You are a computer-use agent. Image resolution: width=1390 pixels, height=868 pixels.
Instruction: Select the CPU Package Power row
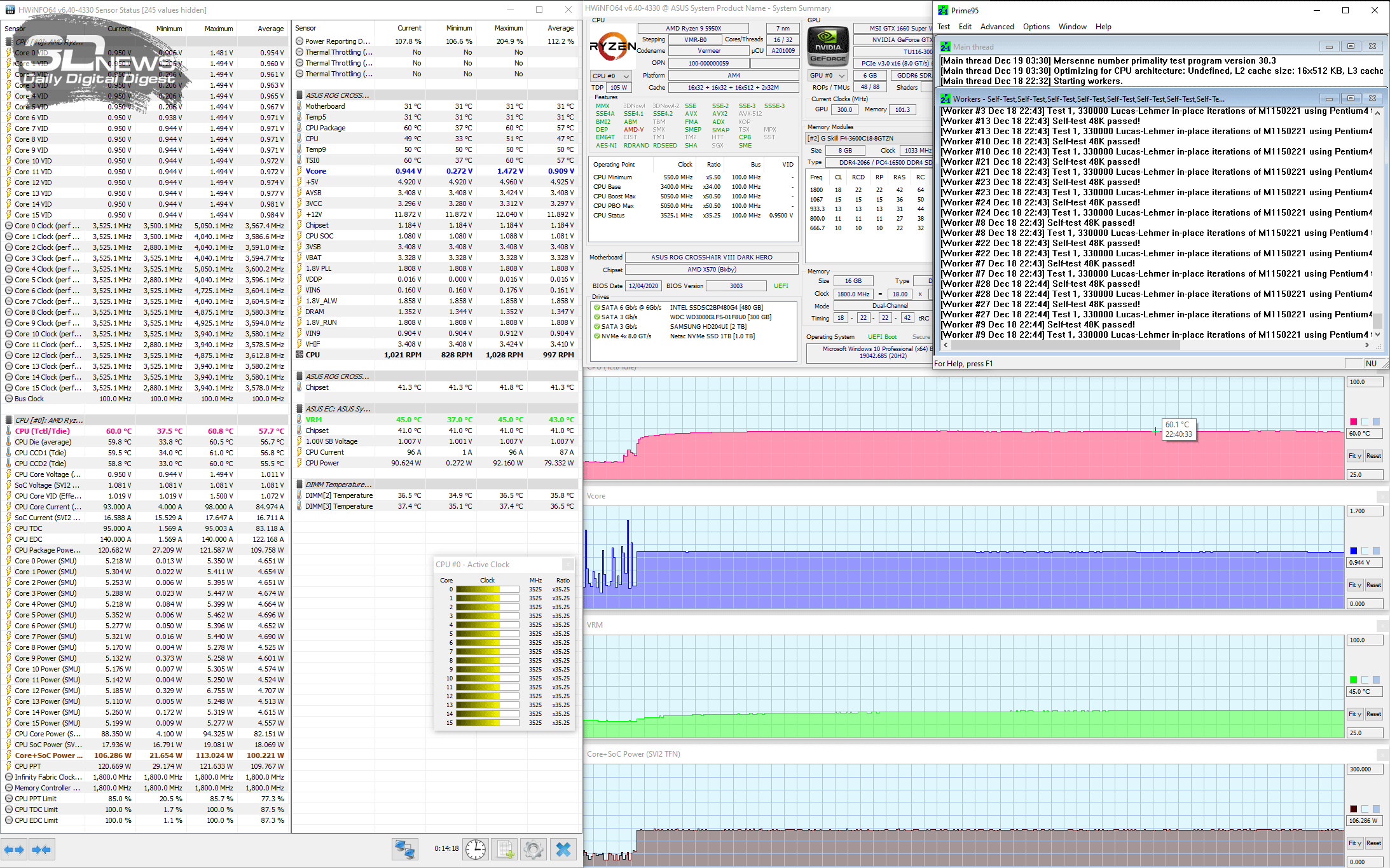(146, 550)
